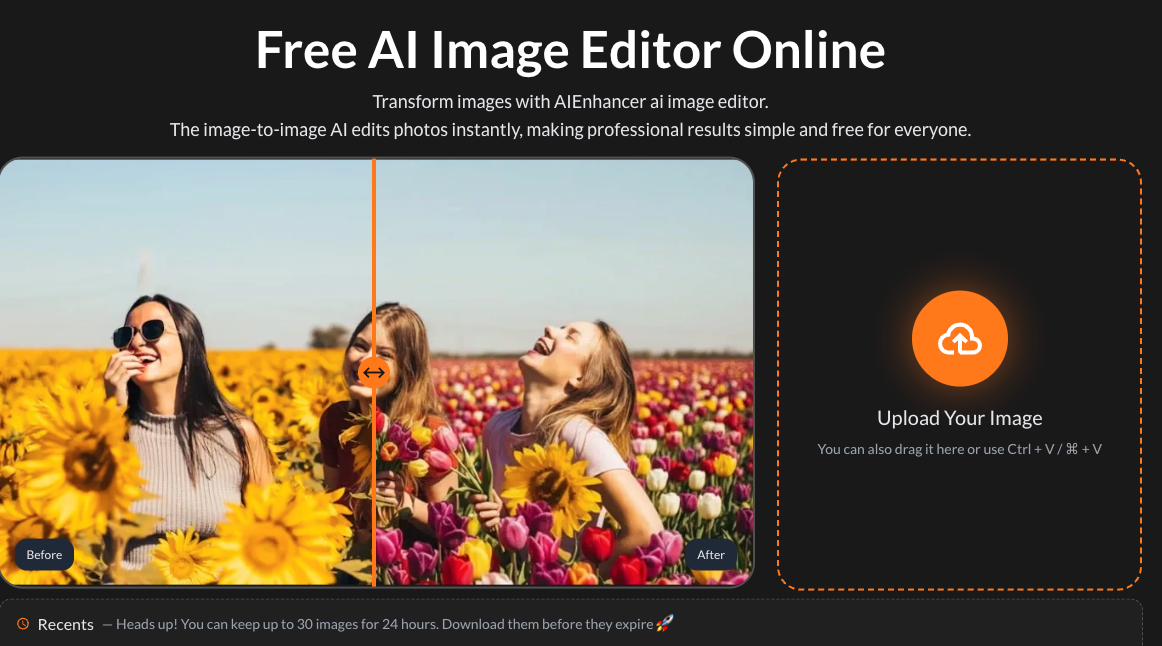Screen dimensions: 1162x646
Task: Click the Recents clock icon
Action: tap(23, 624)
